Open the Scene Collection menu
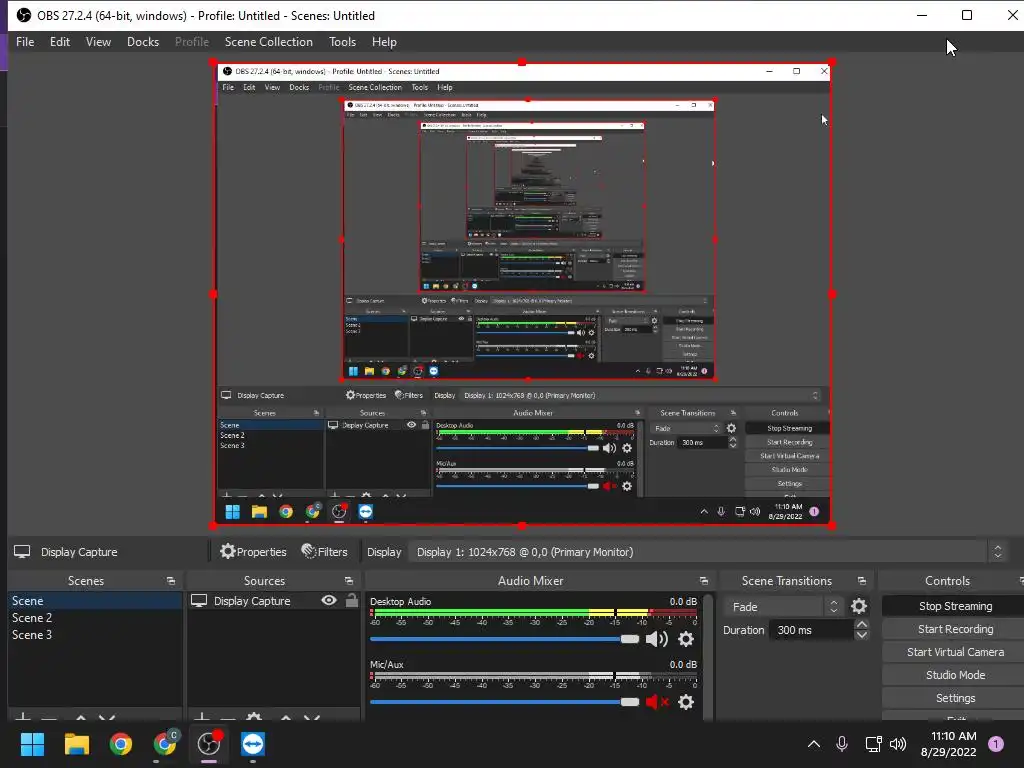This screenshot has height=768, width=1024. pyautogui.click(x=268, y=42)
